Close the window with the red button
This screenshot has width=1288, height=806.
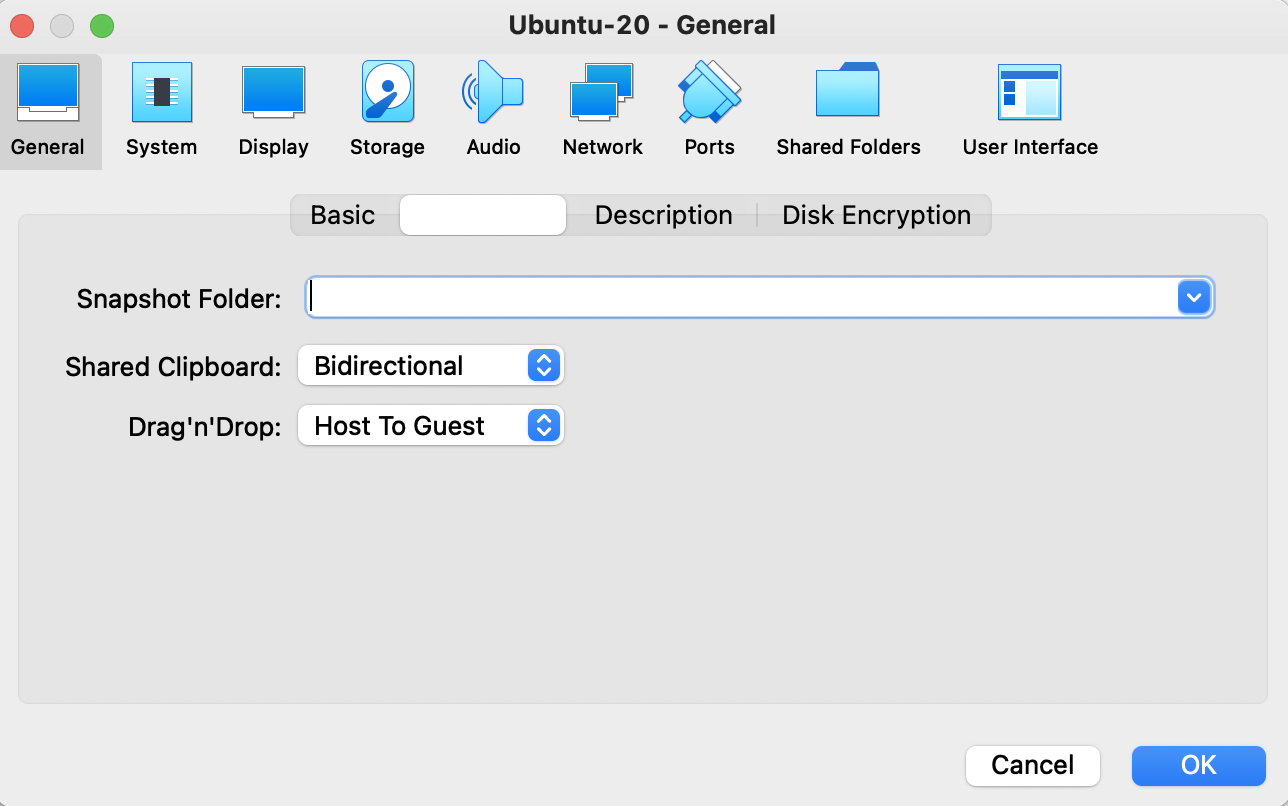coord(22,26)
